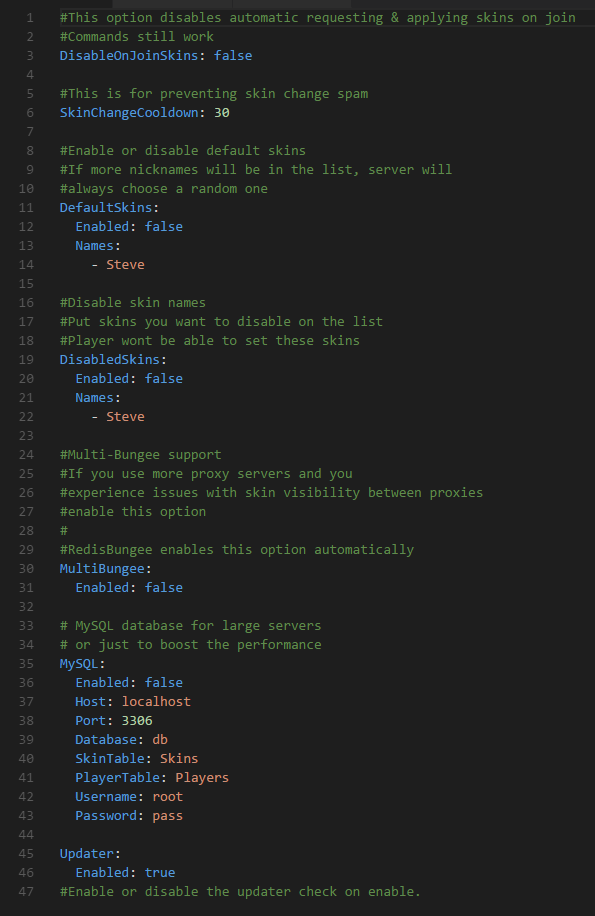
Task: Select line number 12 in the gutter
Action: click(26, 227)
